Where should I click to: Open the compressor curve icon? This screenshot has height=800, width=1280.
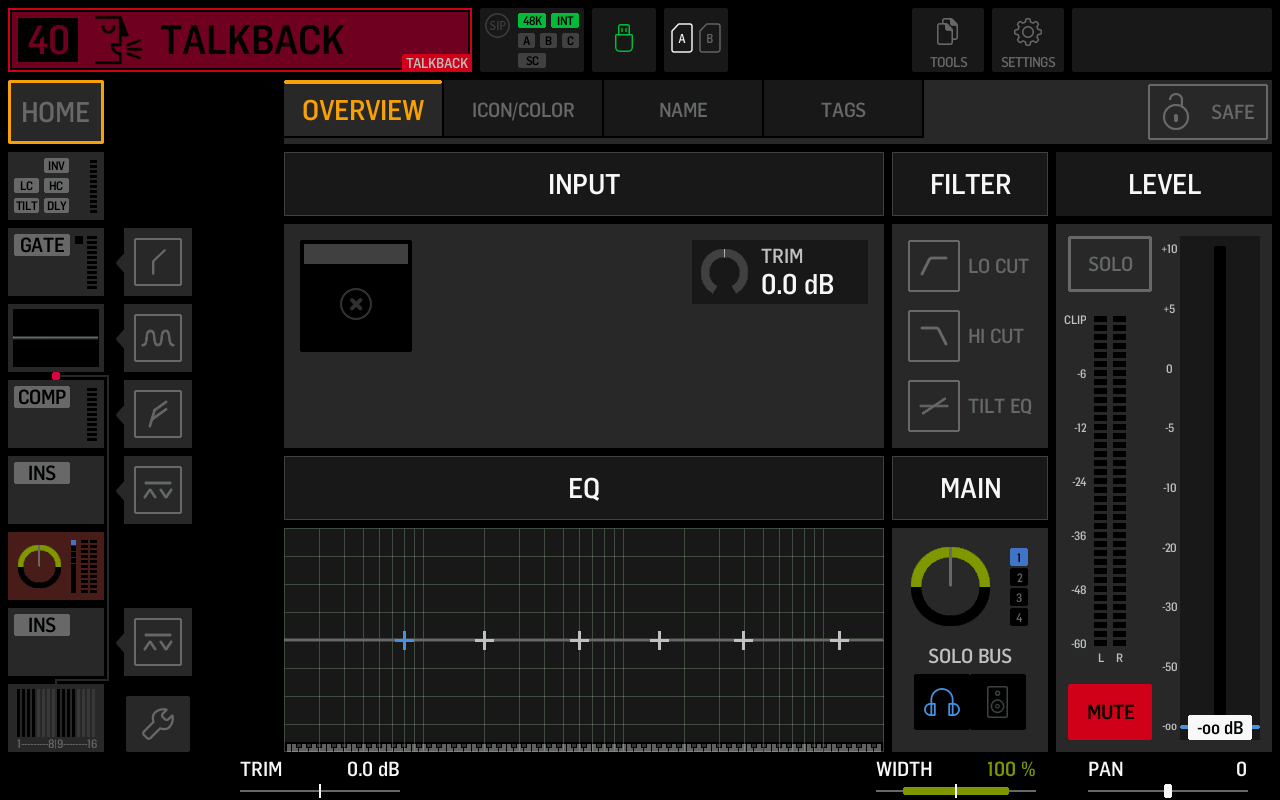point(157,414)
